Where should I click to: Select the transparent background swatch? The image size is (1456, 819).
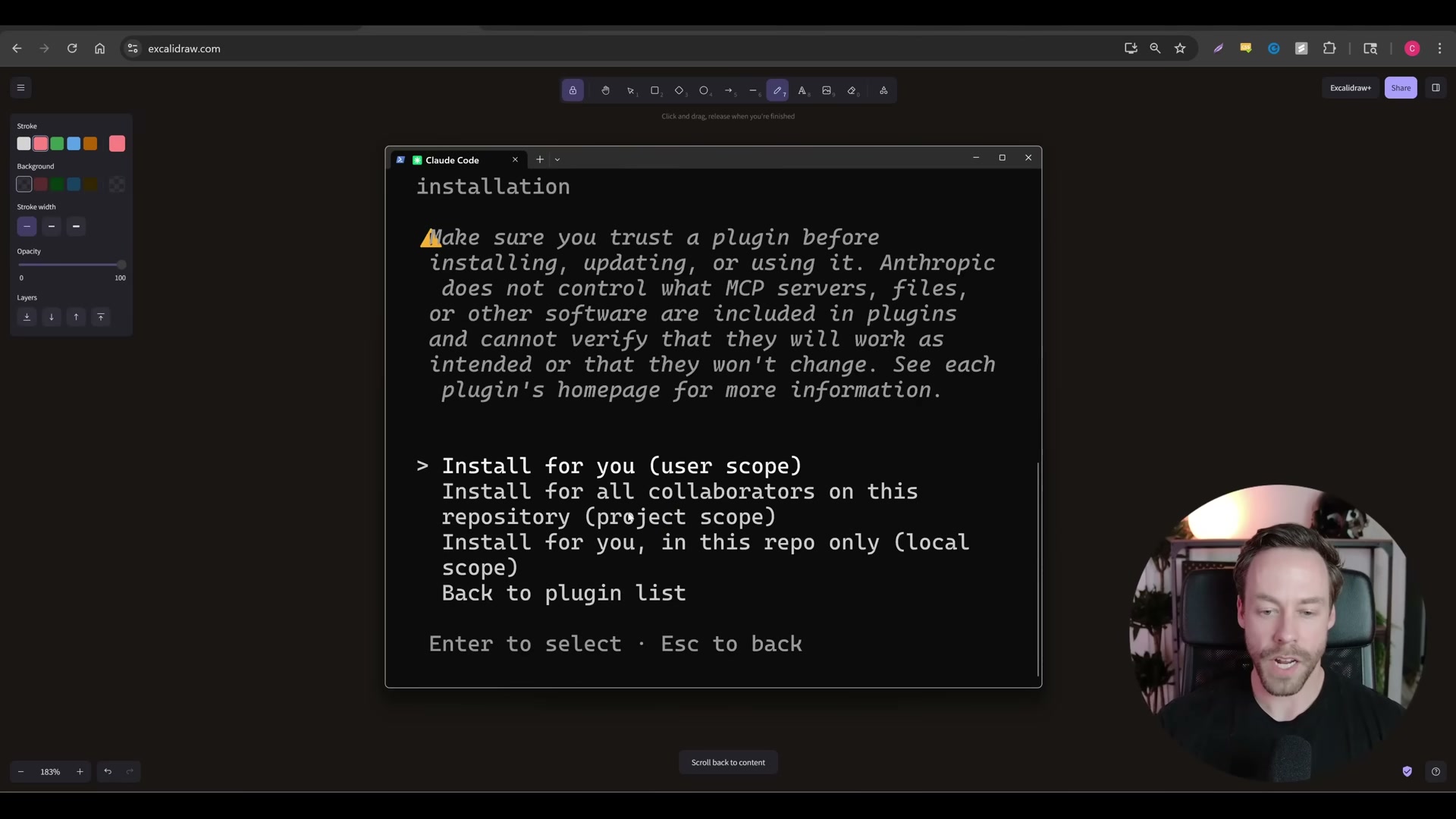(x=24, y=184)
